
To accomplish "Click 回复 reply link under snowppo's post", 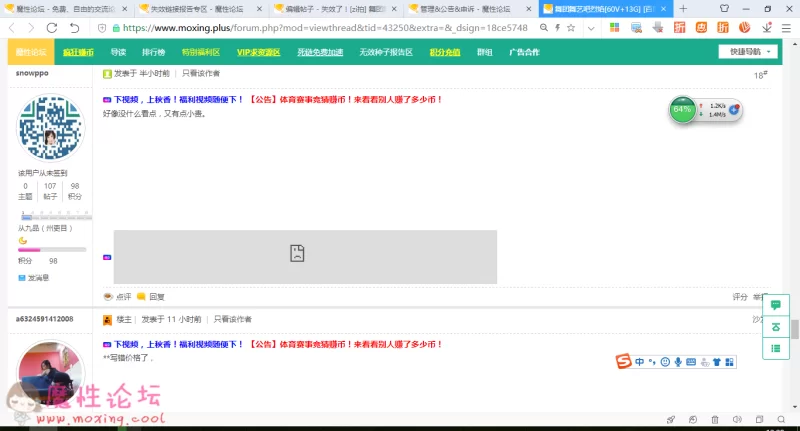I will pos(156,297).
